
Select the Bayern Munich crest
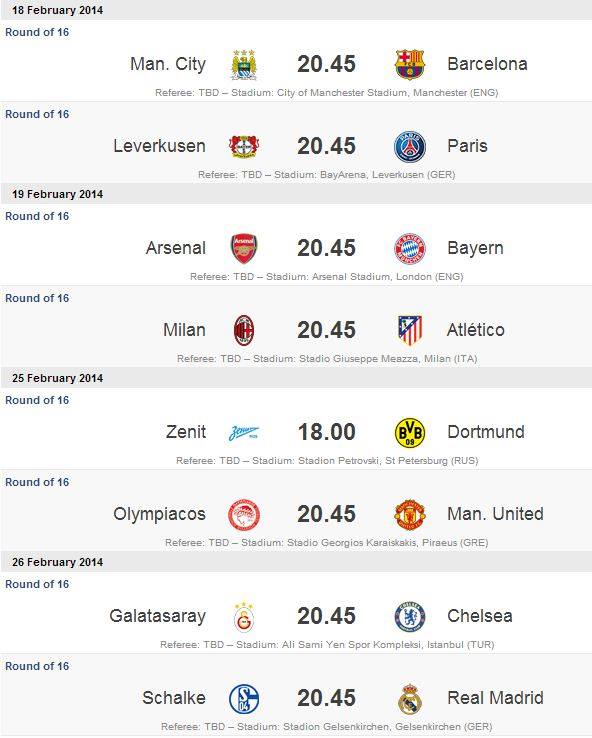(x=410, y=249)
